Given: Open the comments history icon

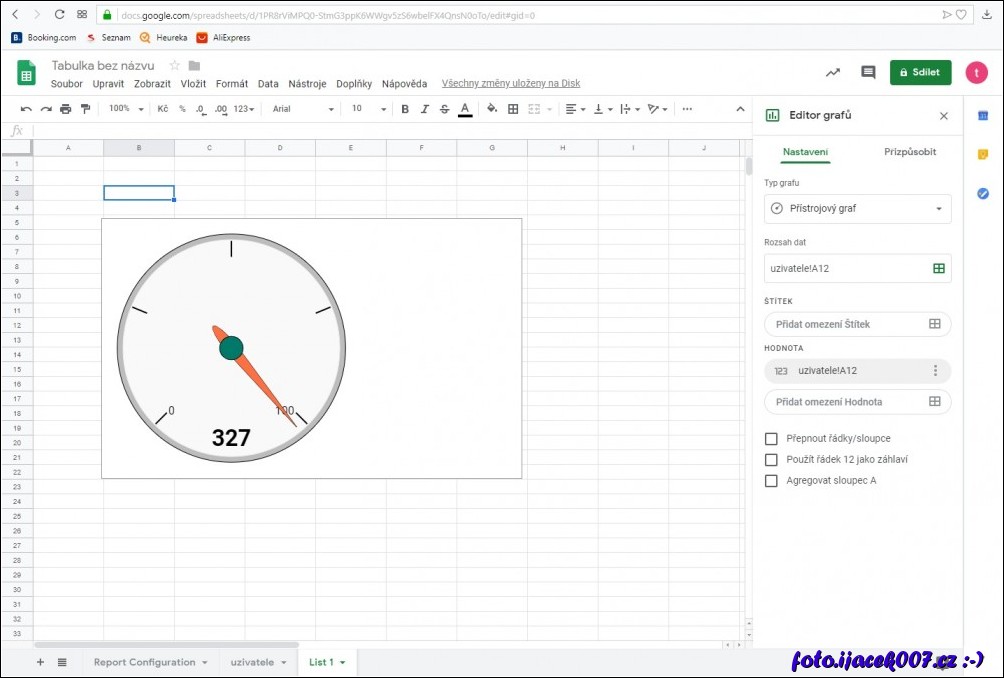Looking at the screenshot, I should pos(868,73).
